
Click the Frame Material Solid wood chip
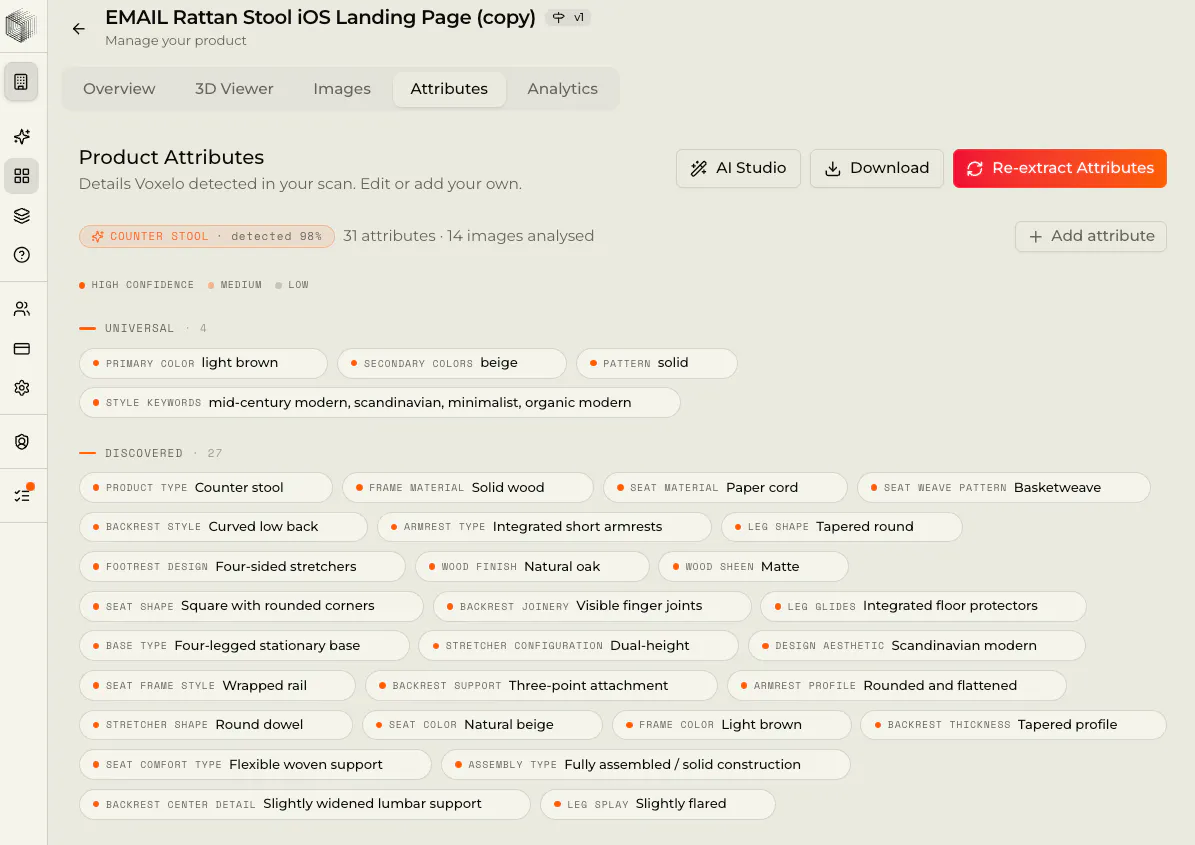point(467,488)
